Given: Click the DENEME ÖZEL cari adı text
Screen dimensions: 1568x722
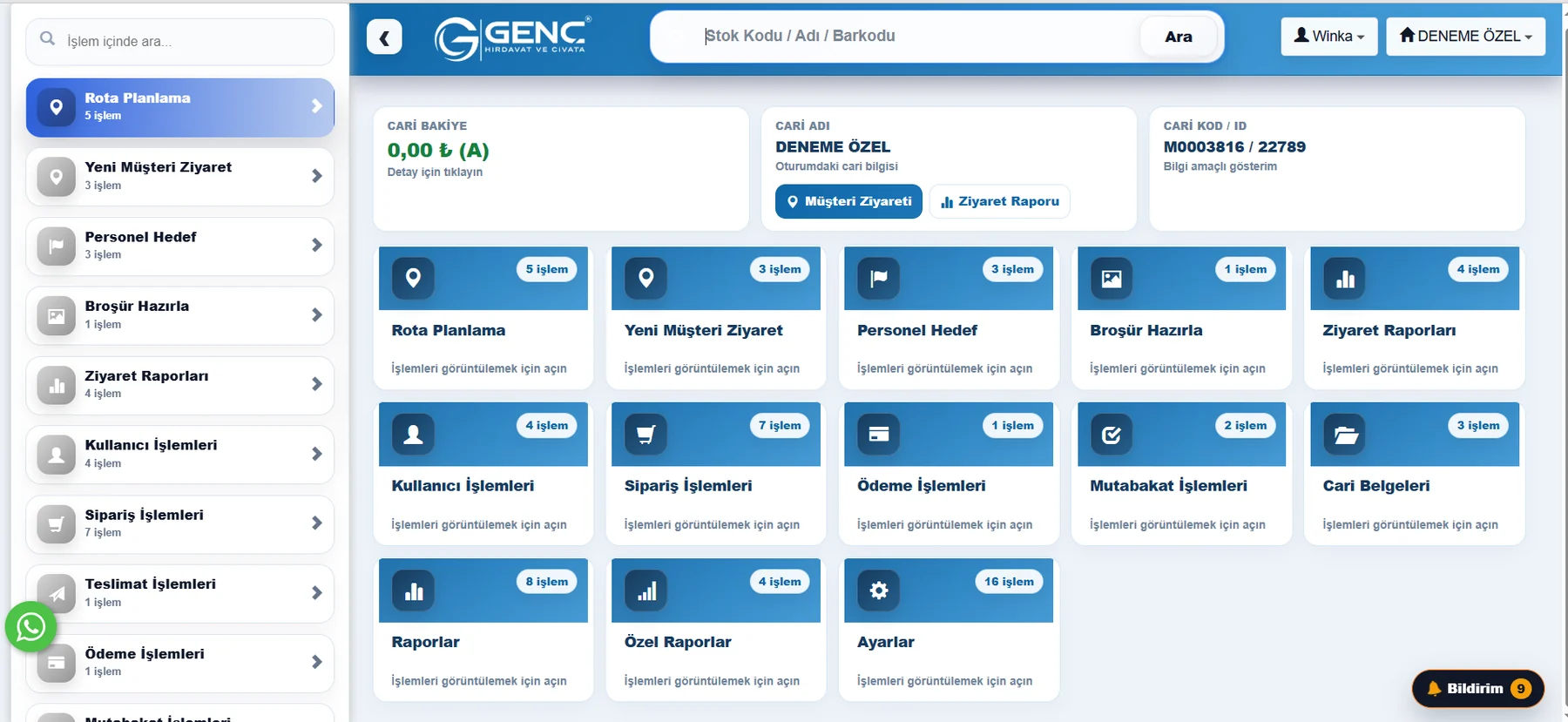Looking at the screenshot, I should 833,147.
